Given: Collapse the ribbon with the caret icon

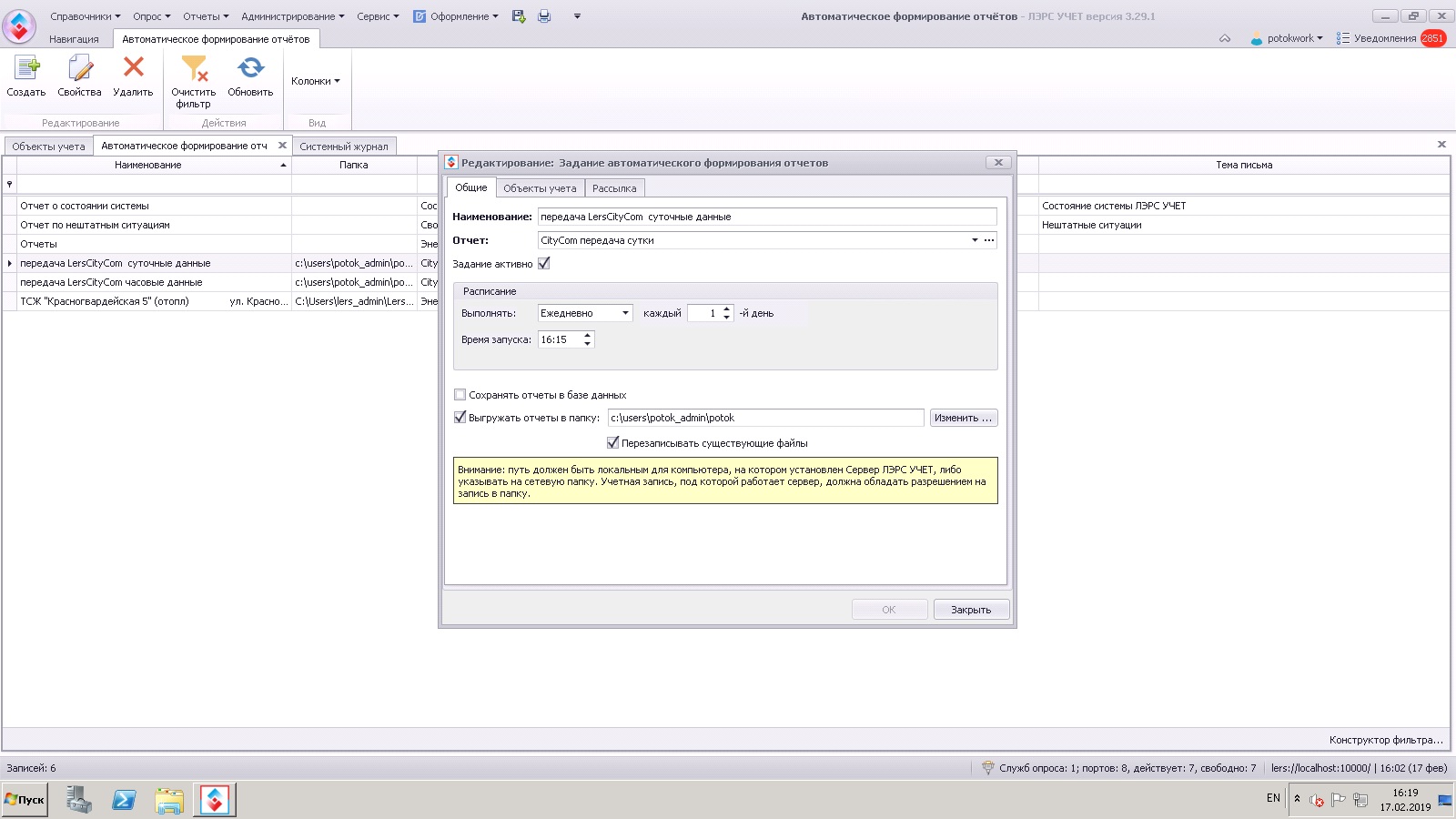Looking at the screenshot, I should [1225, 38].
